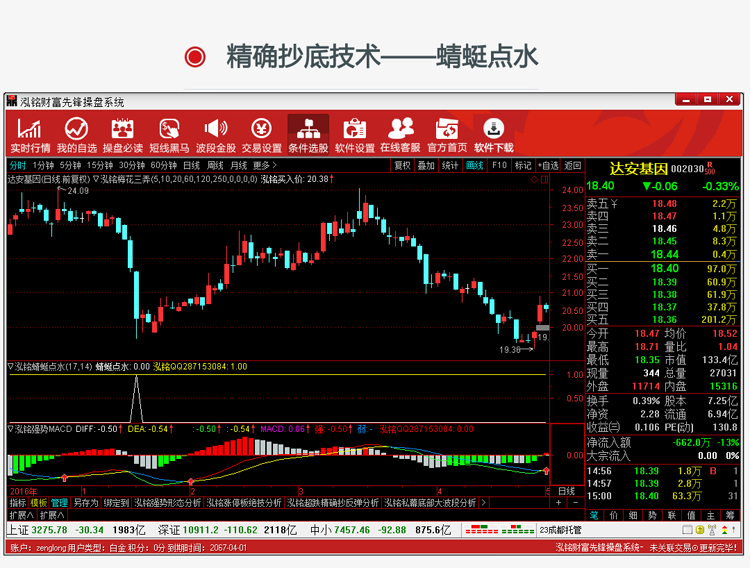Select the 管理 manage tab

[59, 503]
